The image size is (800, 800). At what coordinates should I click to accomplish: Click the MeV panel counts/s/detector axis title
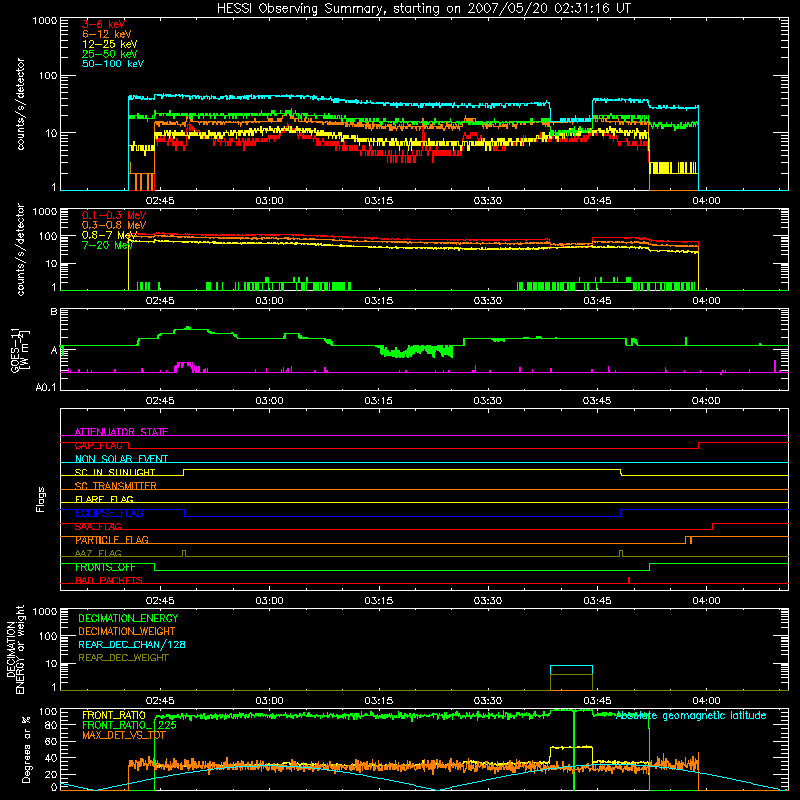(21, 249)
